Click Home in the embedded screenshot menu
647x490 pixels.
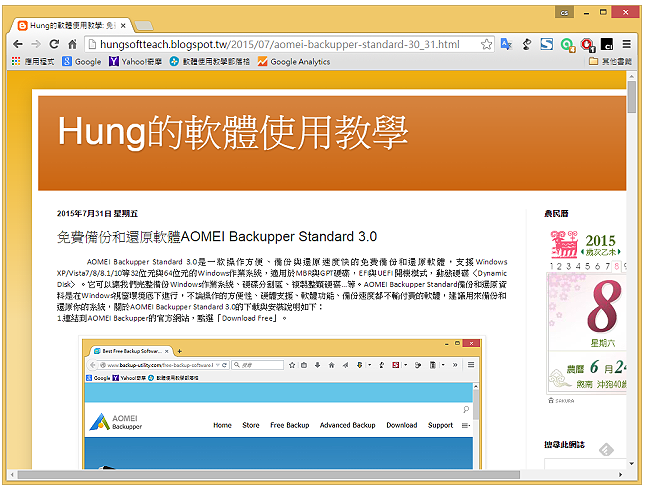coord(222,425)
